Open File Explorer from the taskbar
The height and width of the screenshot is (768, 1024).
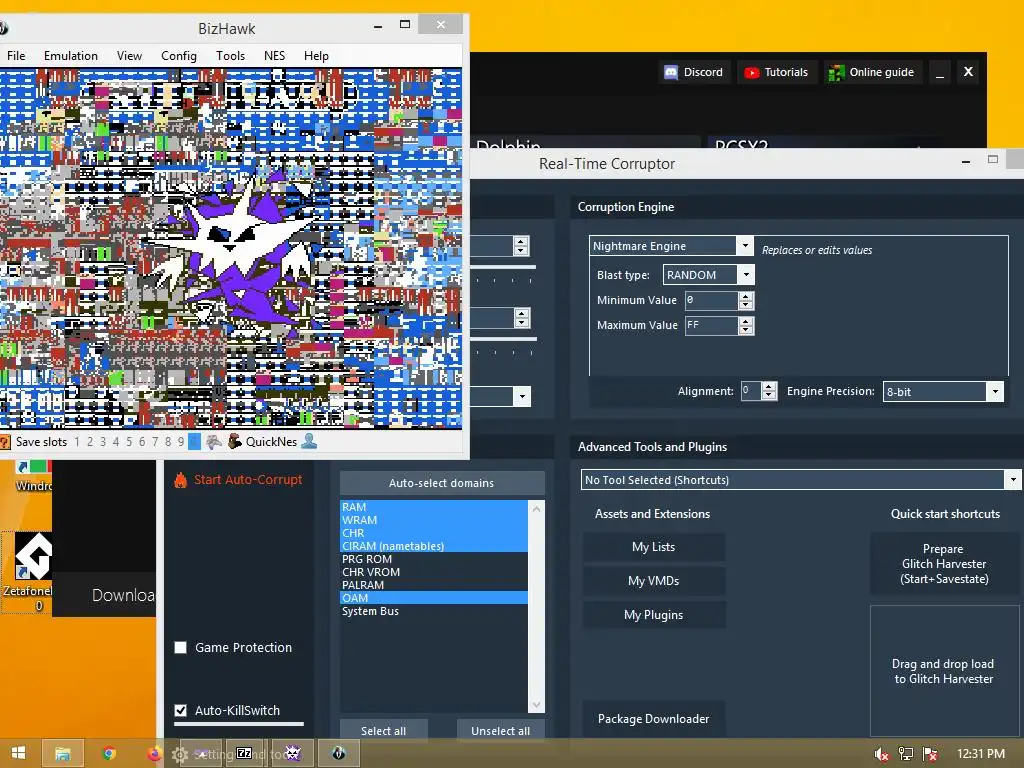(63, 754)
